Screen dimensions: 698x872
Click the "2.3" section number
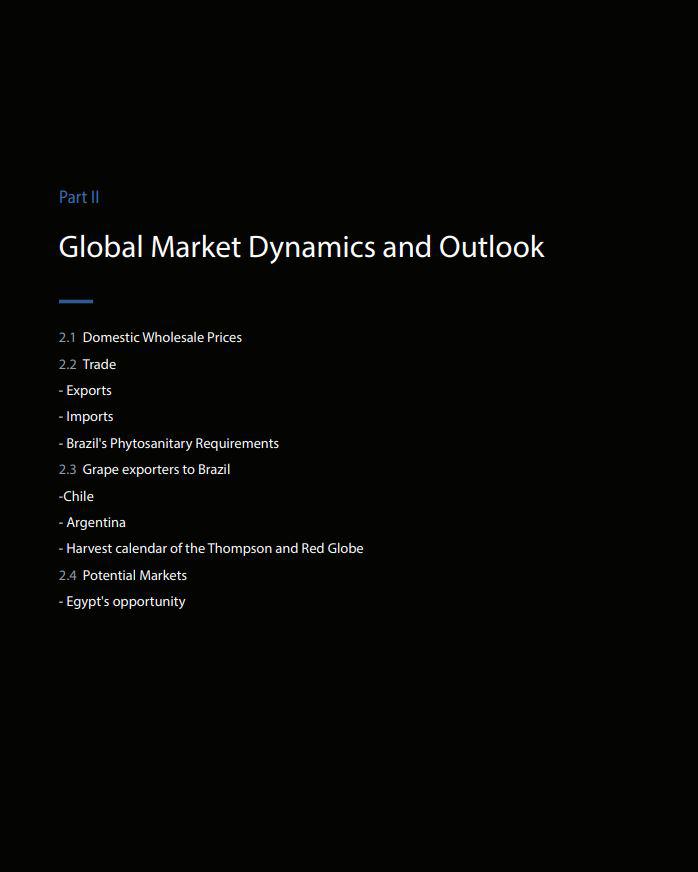coord(67,470)
